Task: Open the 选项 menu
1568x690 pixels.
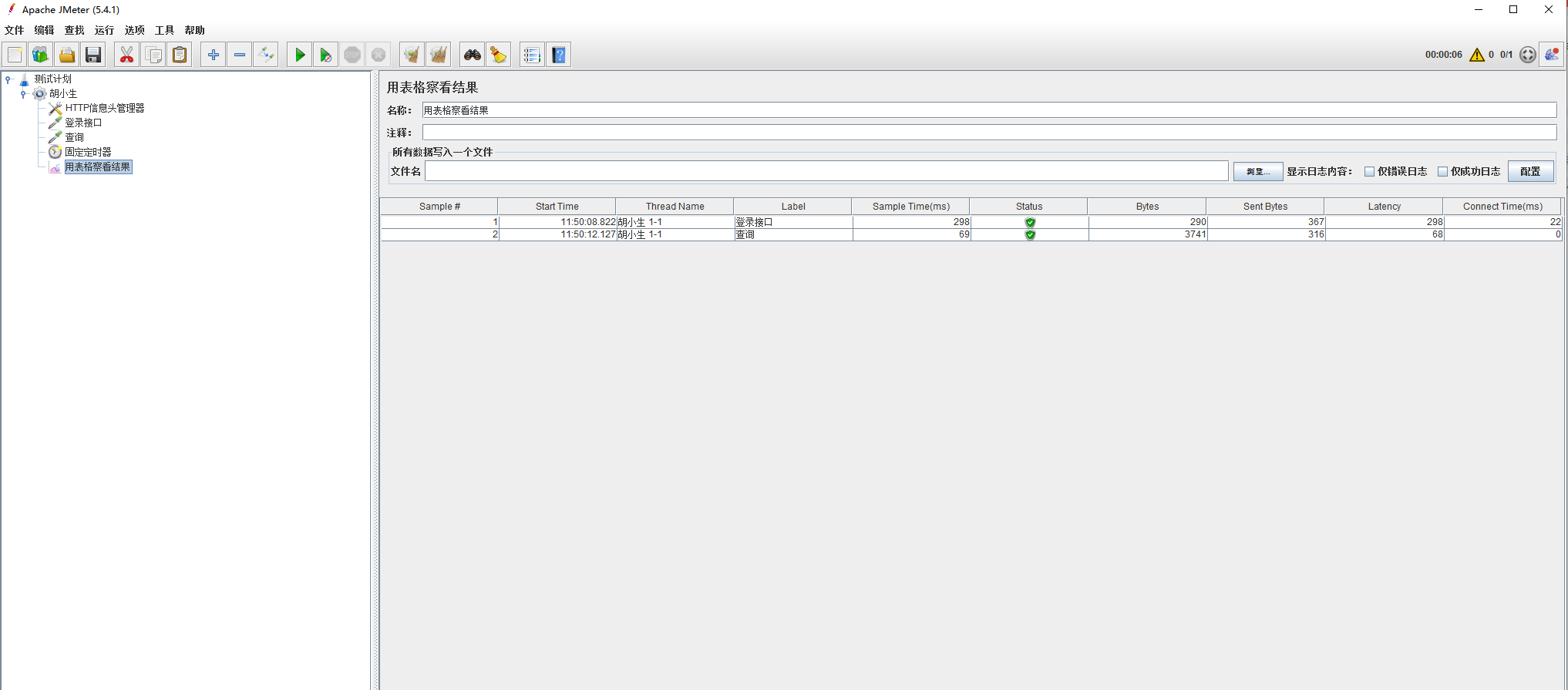Action: (x=134, y=30)
